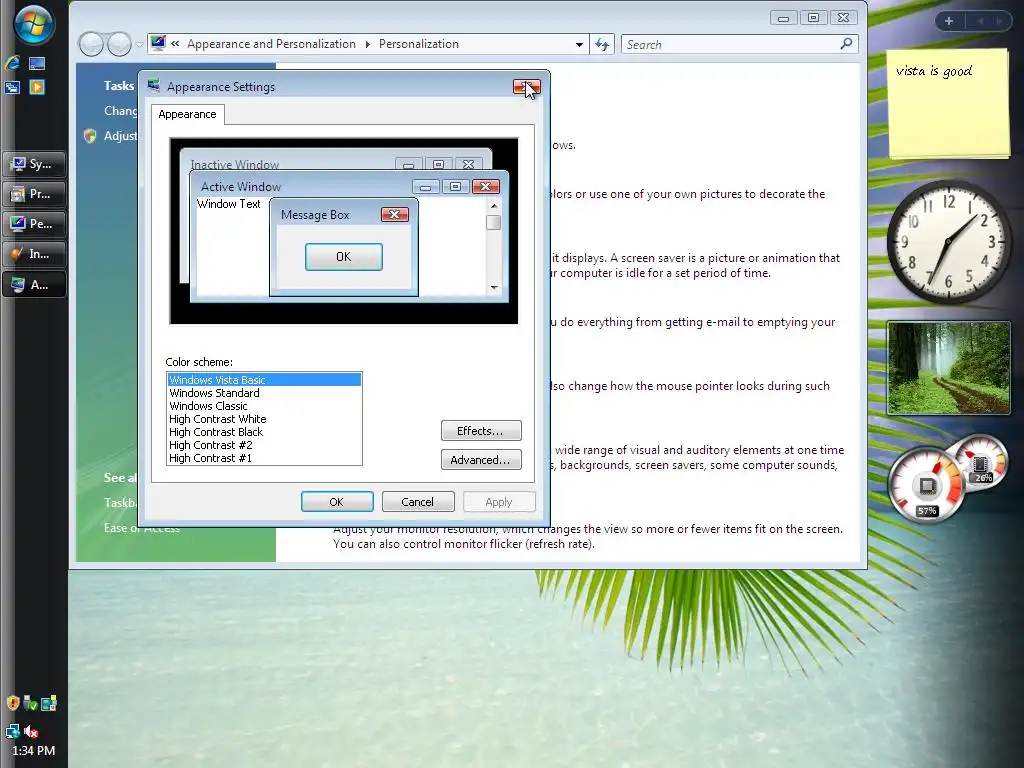Switch to the A... taskbar button
The image size is (1024, 768).
point(35,285)
